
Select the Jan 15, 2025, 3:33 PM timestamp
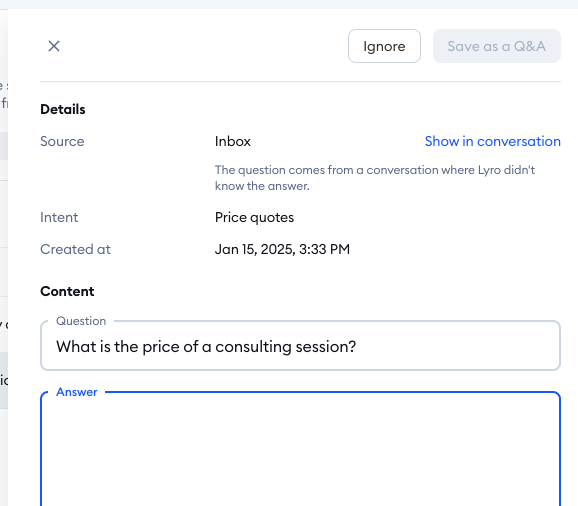pos(282,249)
